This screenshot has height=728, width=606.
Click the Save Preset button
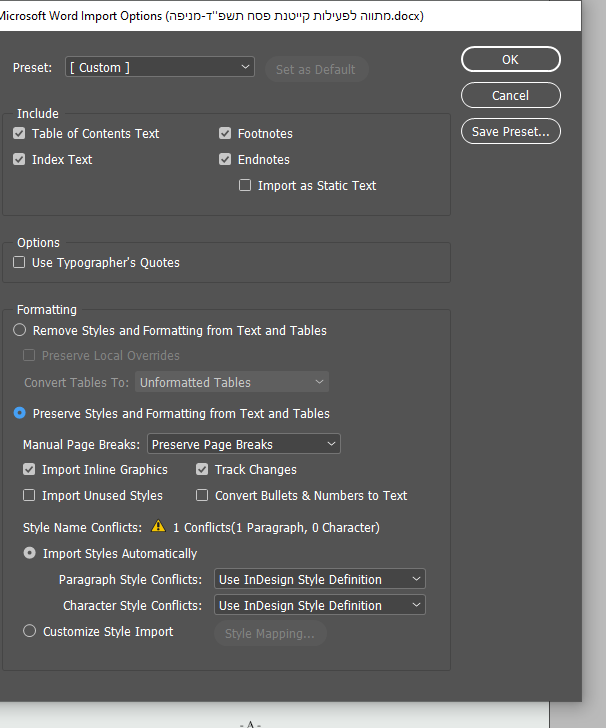[510, 131]
